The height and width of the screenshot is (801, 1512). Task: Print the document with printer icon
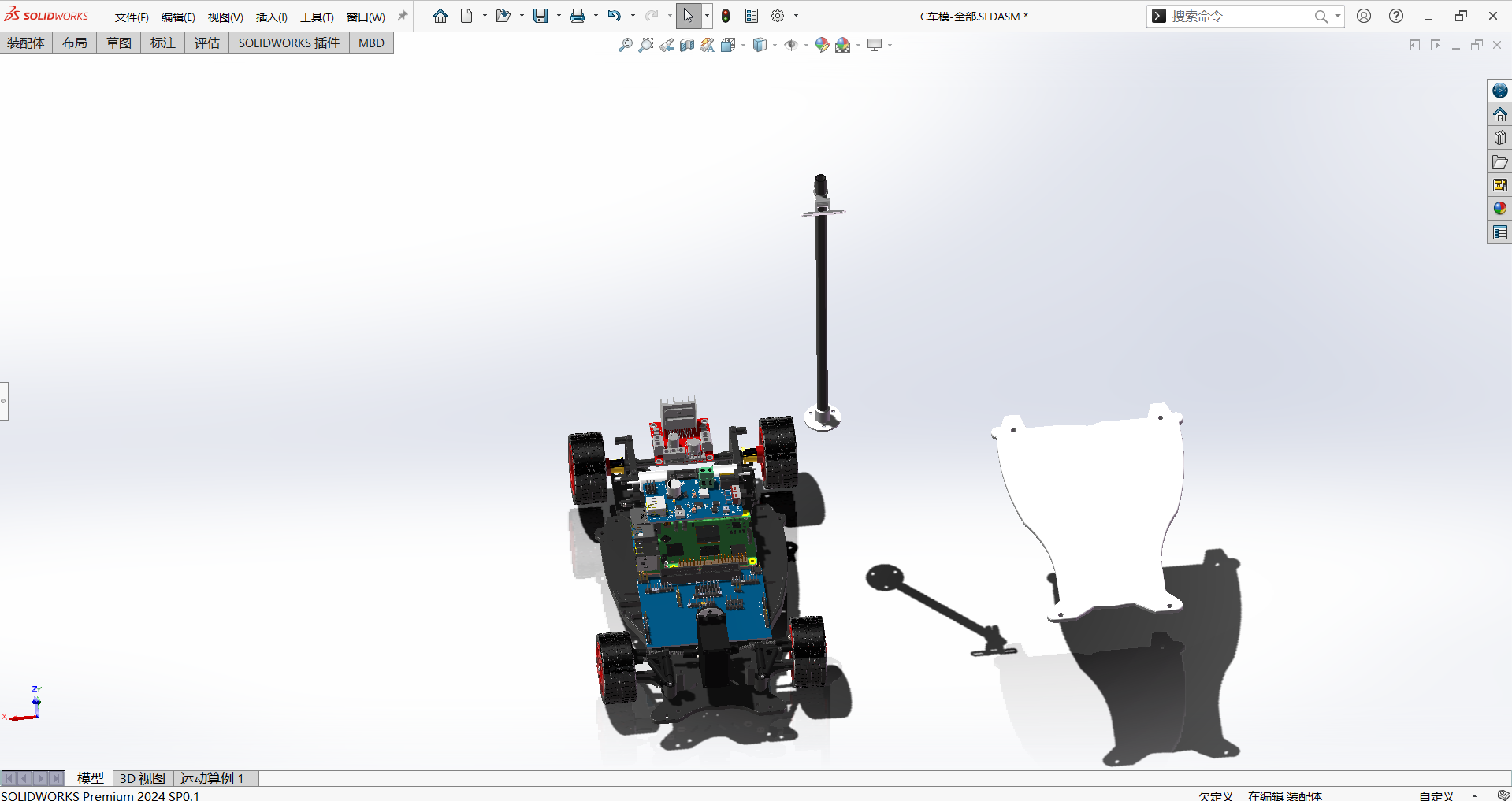(578, 16)
